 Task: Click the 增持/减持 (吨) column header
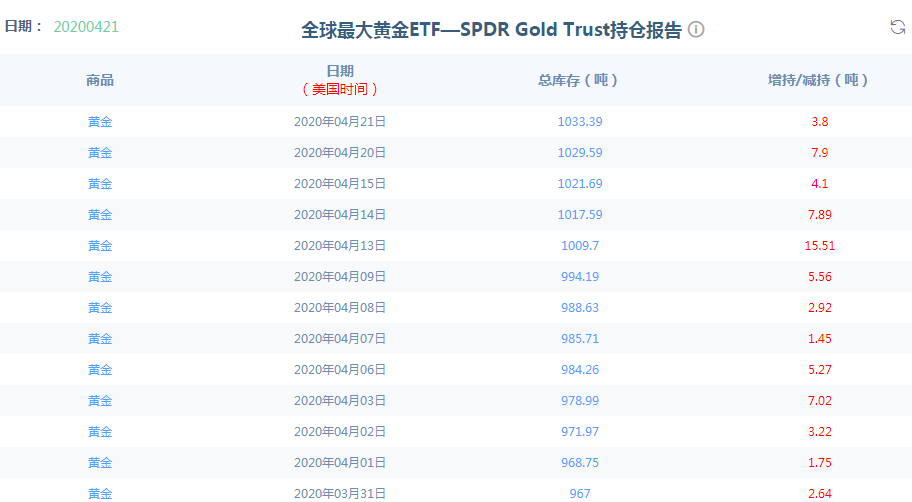(819, 80)
